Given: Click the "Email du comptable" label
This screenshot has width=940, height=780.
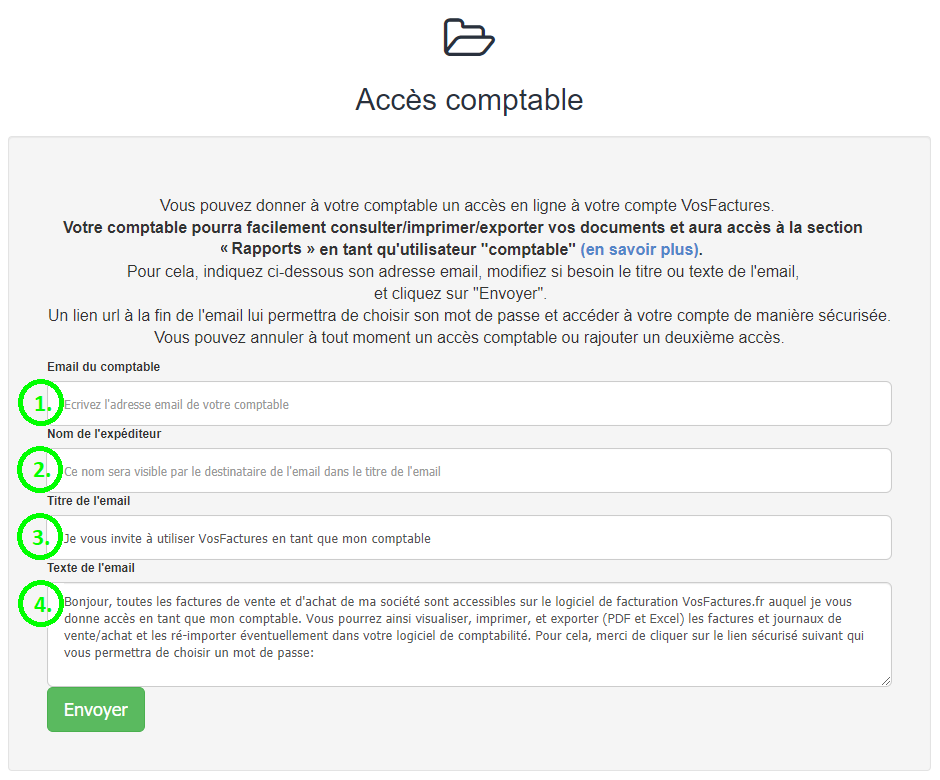Looking at the screenshot, I should 103,367.
